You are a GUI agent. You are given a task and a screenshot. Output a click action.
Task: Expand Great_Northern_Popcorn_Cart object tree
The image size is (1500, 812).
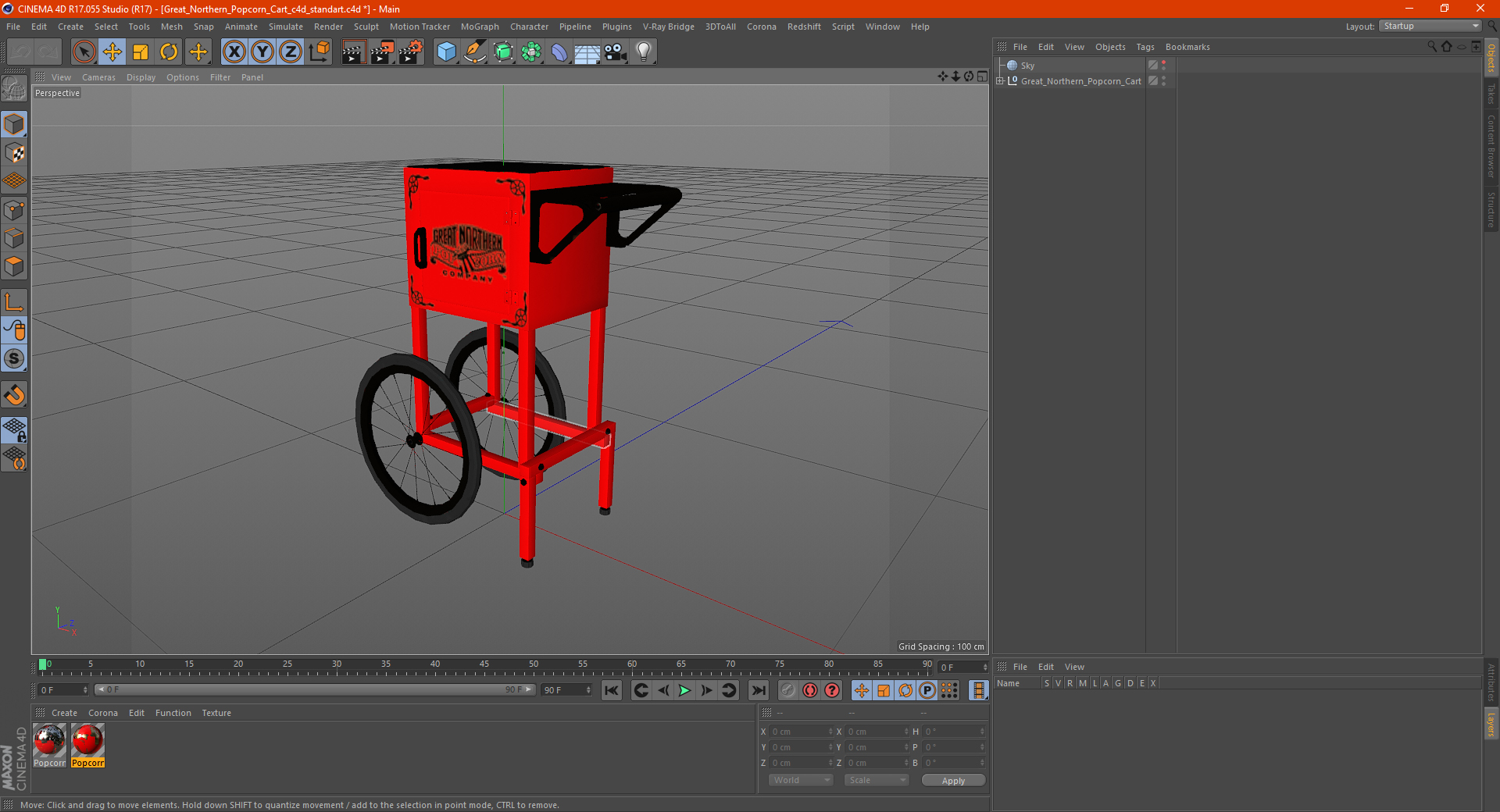click(x=1000, y=81)
